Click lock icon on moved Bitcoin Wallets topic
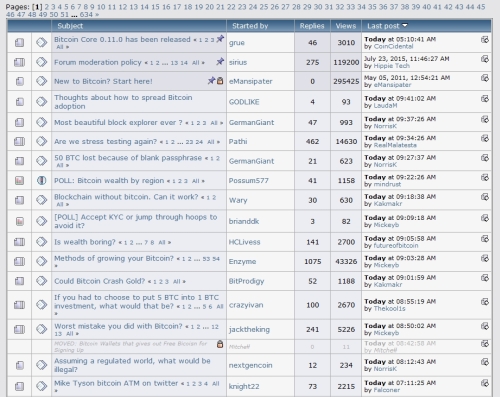 point(220,344)
